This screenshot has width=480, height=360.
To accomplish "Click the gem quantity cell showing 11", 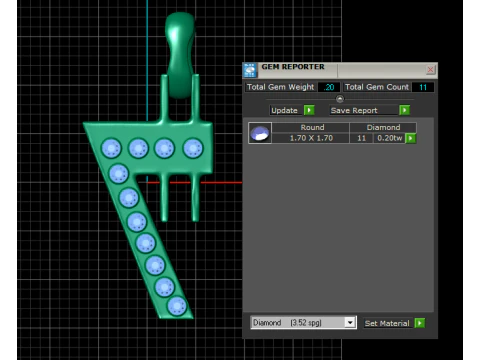I will pyautogui.click(x=362, y=138).
